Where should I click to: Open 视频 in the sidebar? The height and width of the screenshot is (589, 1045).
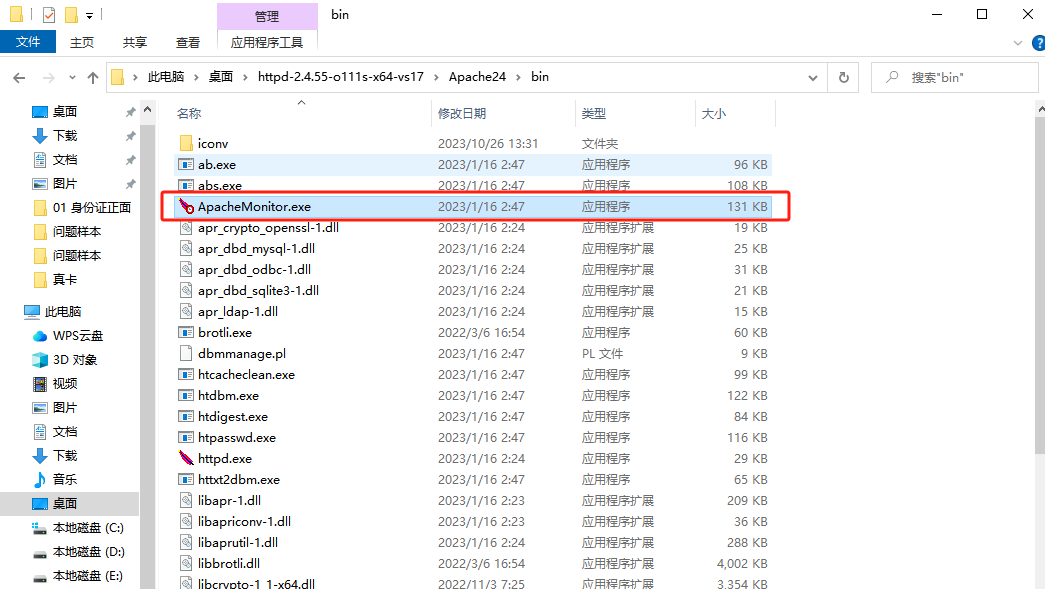[x=65, y=384]
